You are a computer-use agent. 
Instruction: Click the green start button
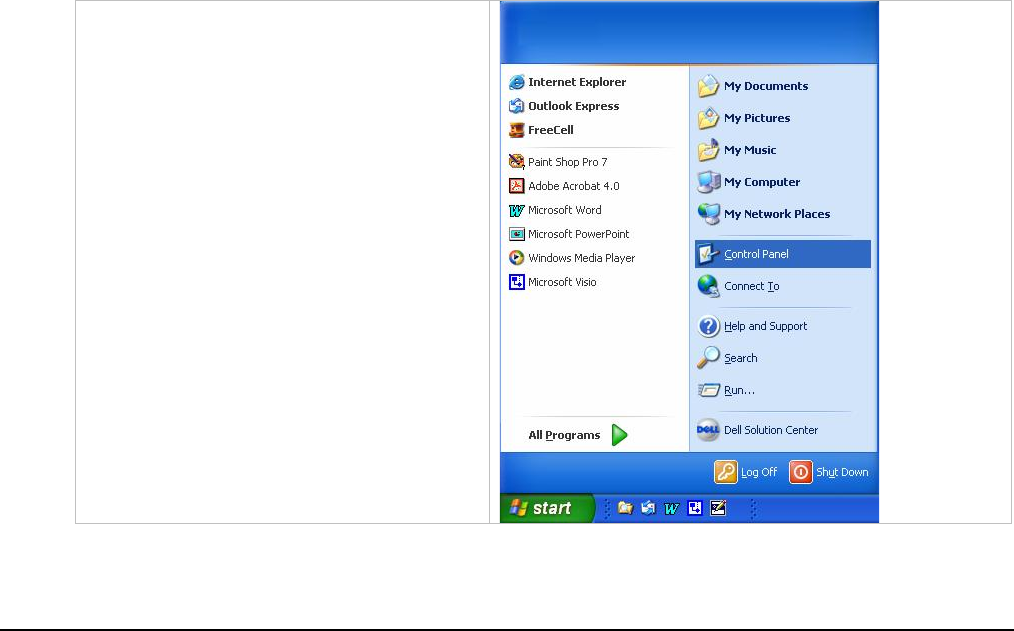tap(547, 508)
